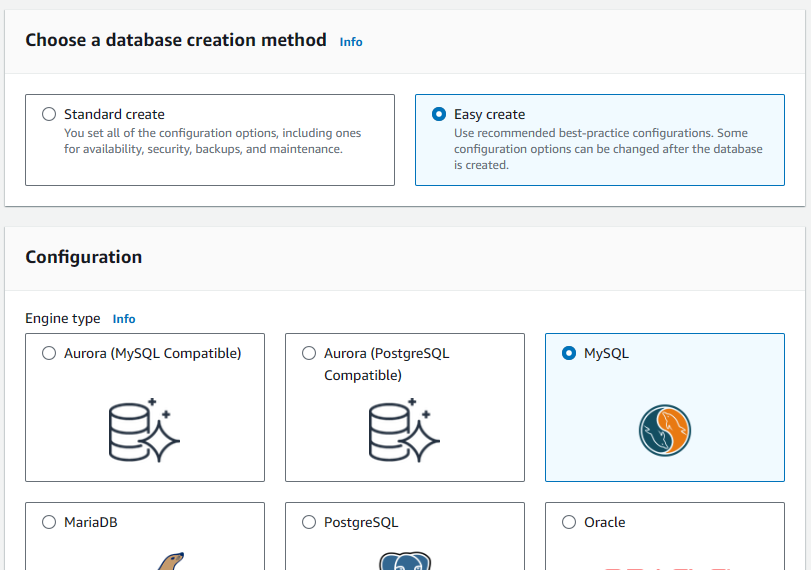Choose the Aurora (PostgreSQL Compatible) radio button
The image size is (811, 570).
[309, 353]
